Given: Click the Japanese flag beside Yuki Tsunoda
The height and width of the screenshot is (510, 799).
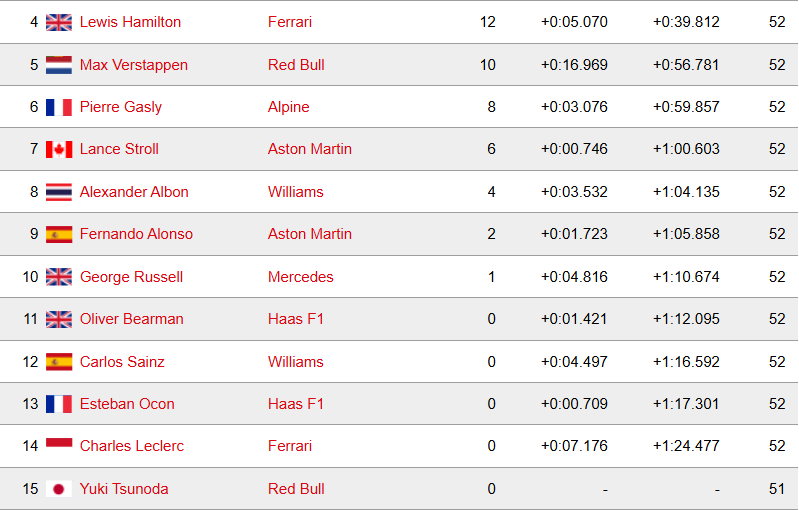Looking at the screenshot, I should tap(59, 489).
